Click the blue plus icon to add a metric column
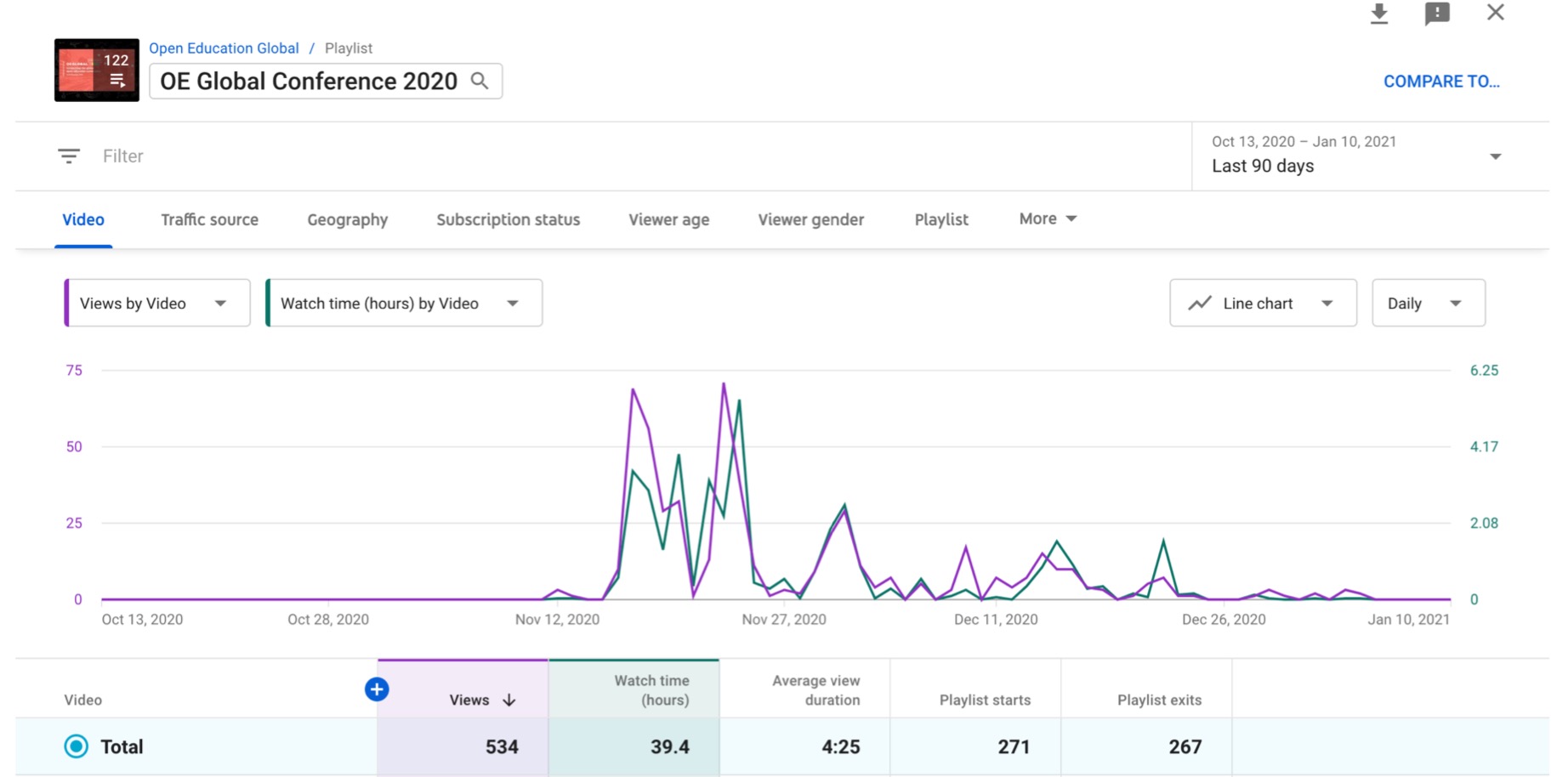1568x777 pixels. [377, 689]
